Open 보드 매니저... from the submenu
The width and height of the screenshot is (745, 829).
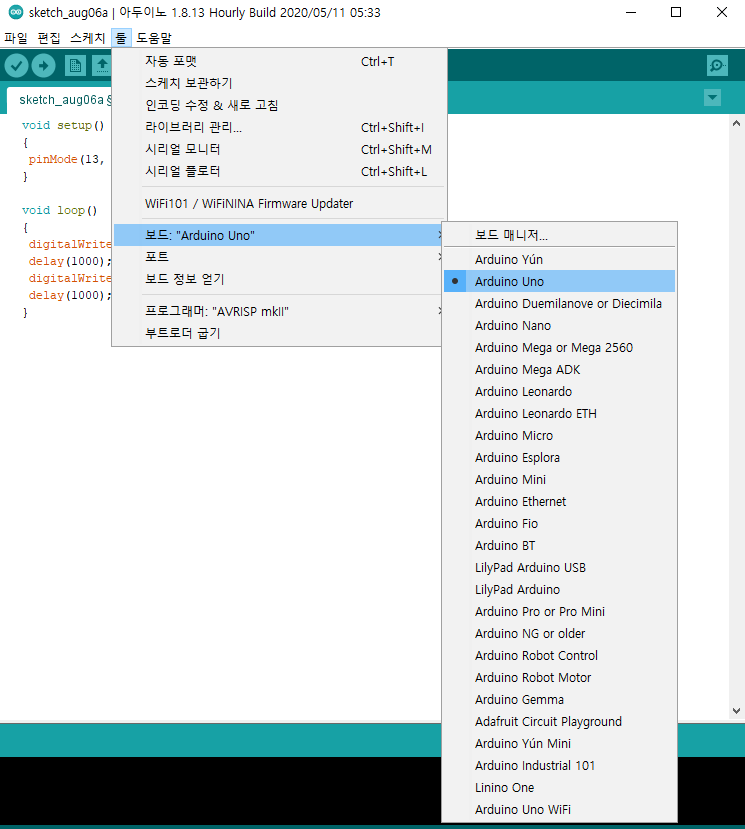559,235
